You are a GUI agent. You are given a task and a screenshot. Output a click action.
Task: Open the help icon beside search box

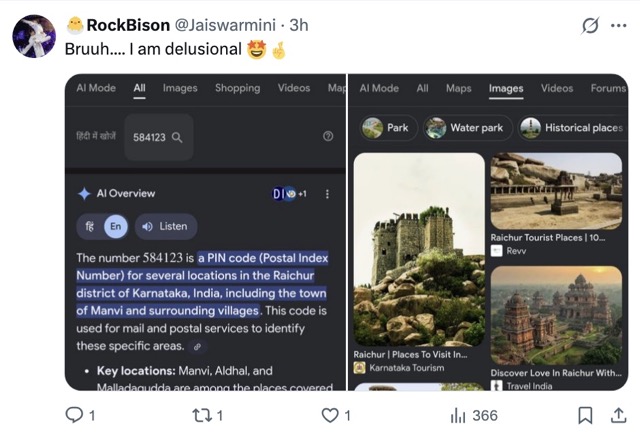pyautogui.click(x=327, y=137)
